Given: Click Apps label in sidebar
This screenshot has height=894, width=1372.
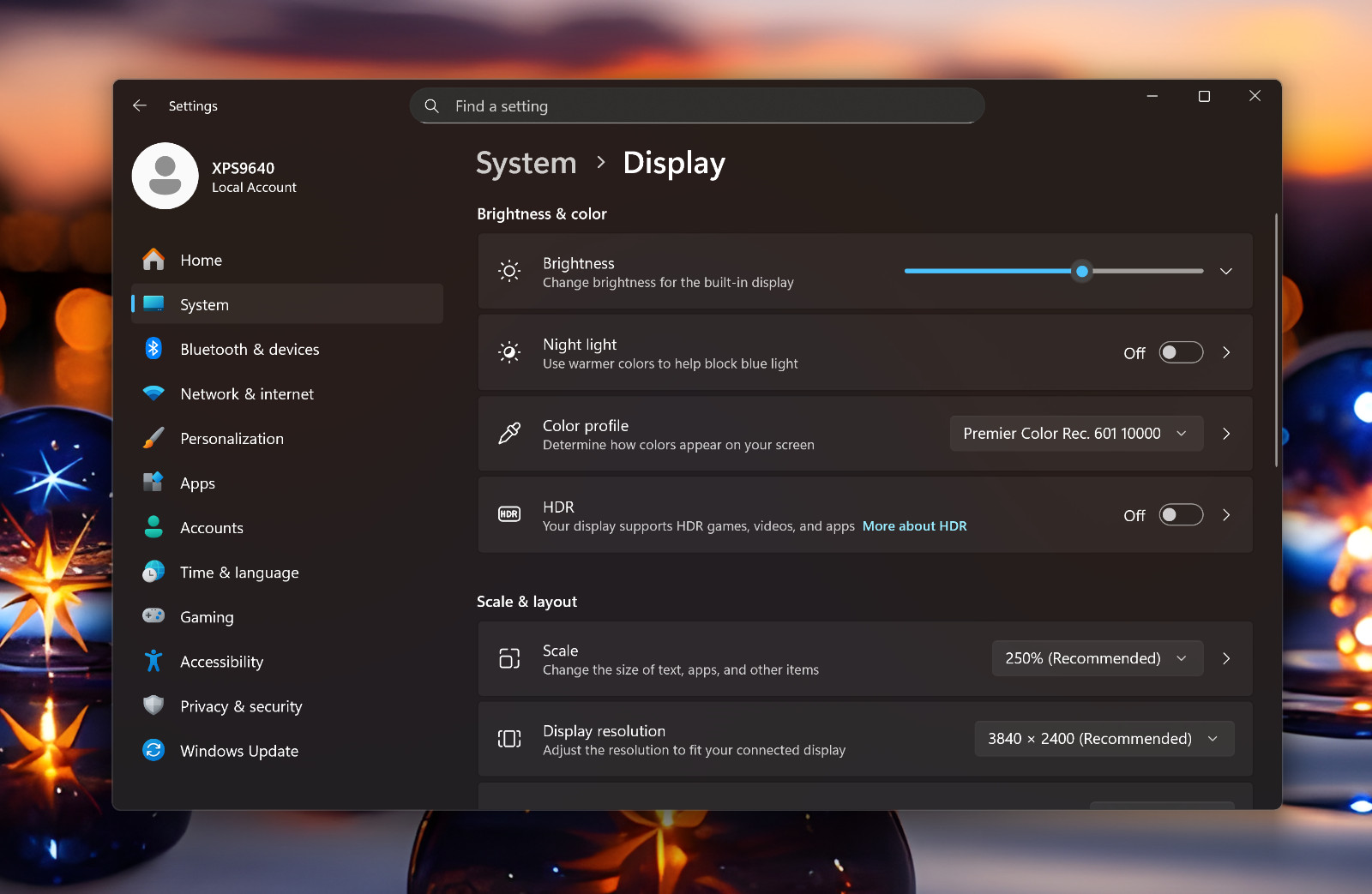Looking at the screenshot, I should [197, 483].
